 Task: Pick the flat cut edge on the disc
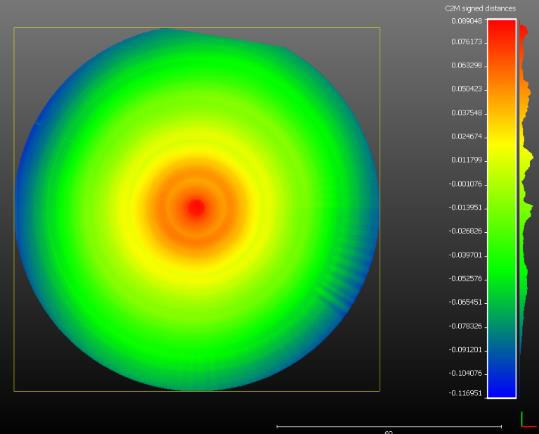pyautogui.click(x=223, y=37)
